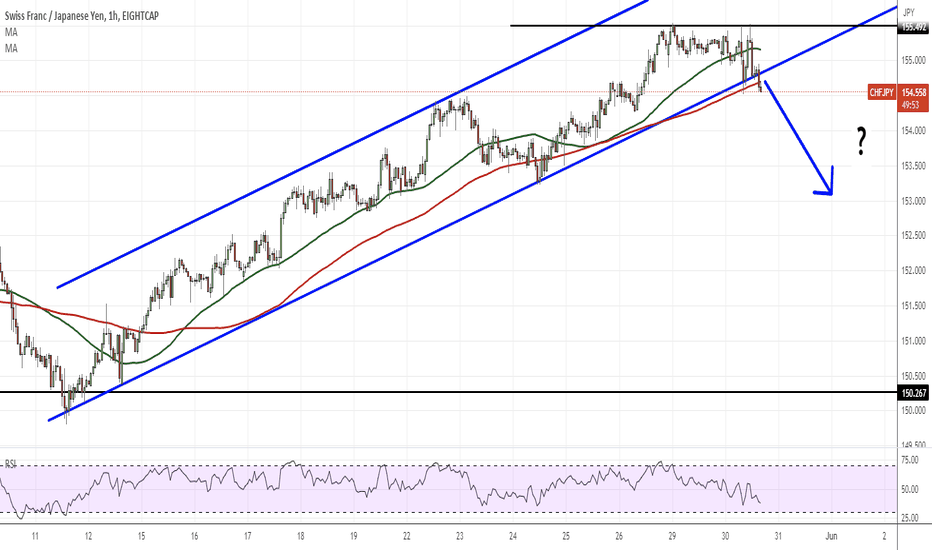
Task: Click the 150.267 support price label
Action: (914, 393)
